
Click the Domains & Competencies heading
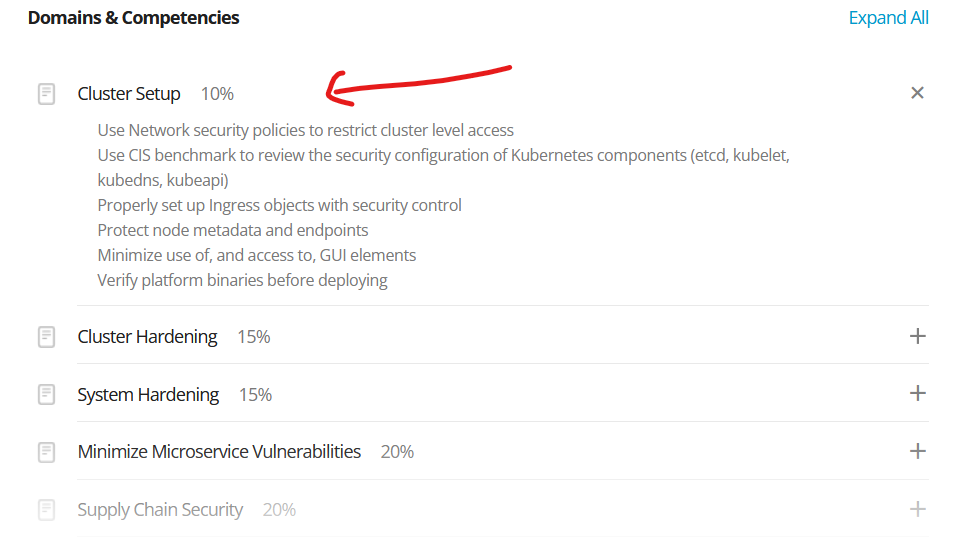click(133, 18)
